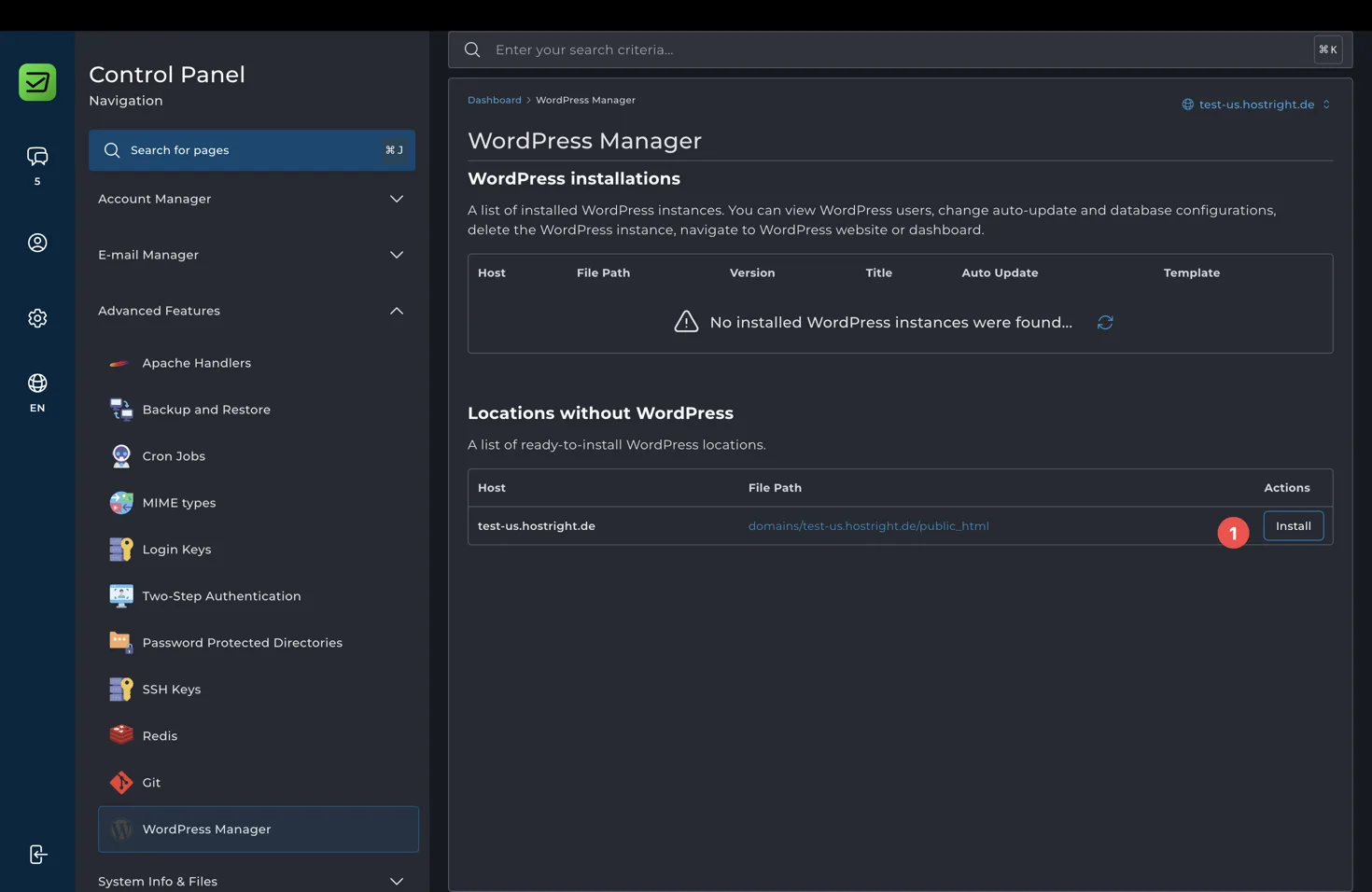Screen dimensions: 1372x892
Task: Go to Dashboard via the breadcrumb link
Action: (495, 100)
